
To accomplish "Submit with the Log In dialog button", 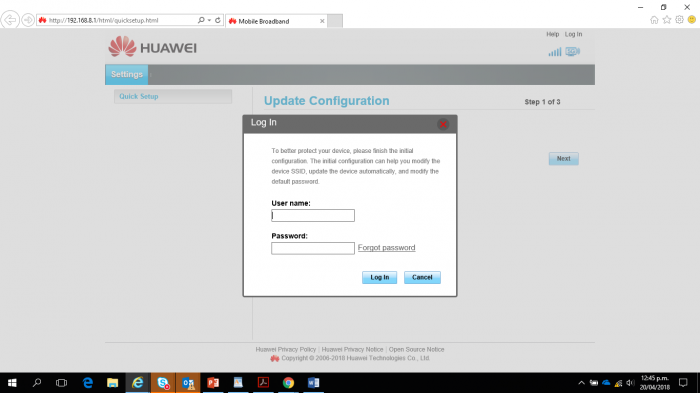I will pyautogui.click(x=379, y=277).
